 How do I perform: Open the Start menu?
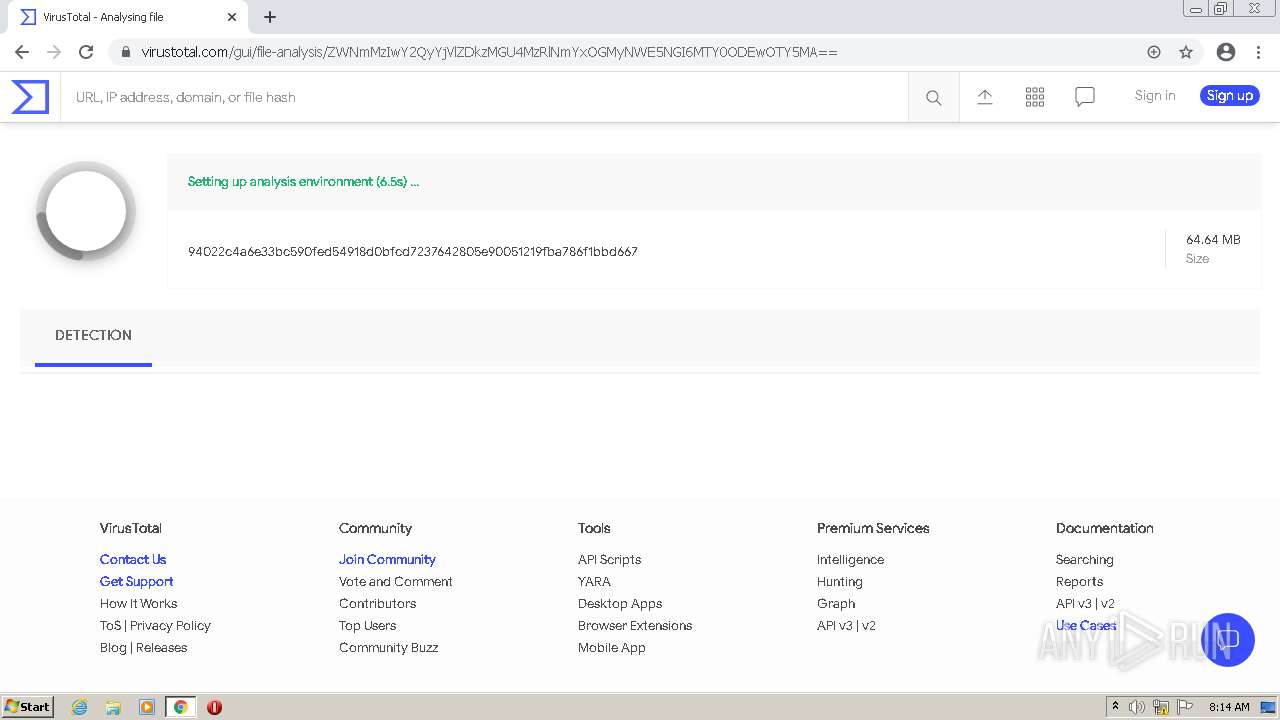[x=27, y=707]
